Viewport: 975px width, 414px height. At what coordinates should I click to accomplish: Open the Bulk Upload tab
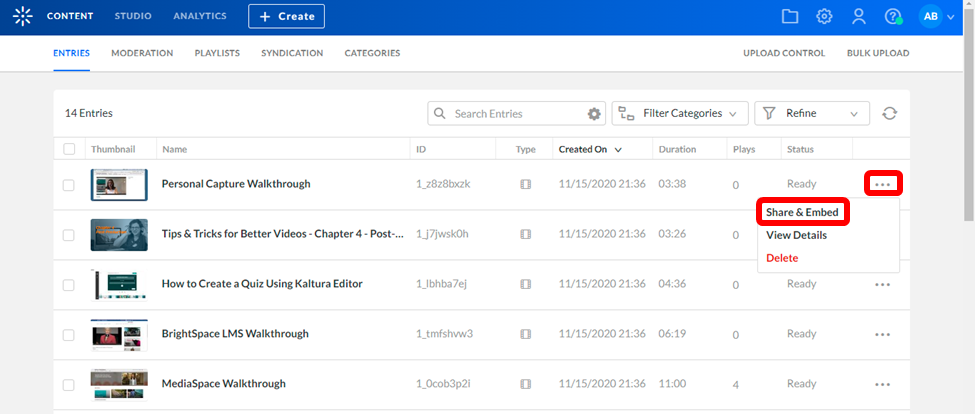click(x=878, y=53)
